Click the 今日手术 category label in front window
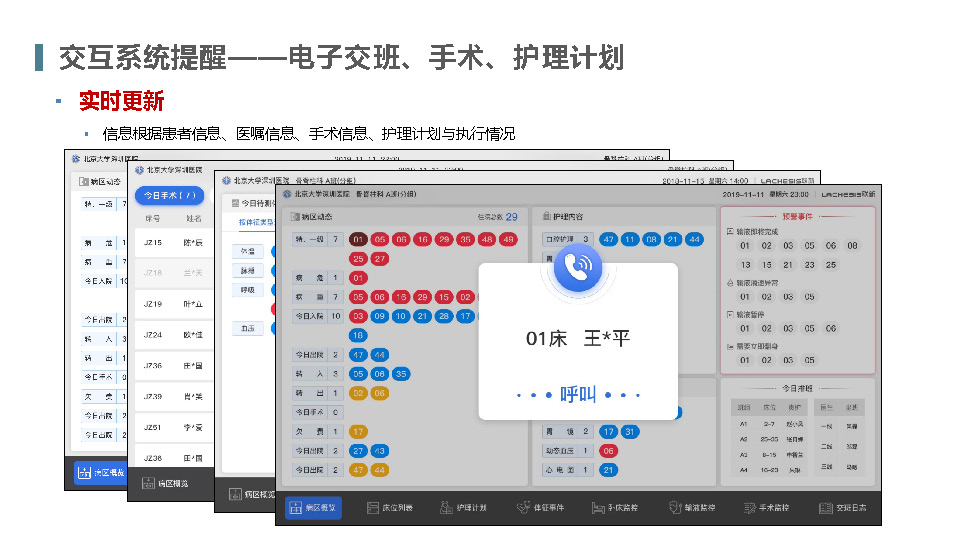The image size is (960, 540). tap(310, 412)
